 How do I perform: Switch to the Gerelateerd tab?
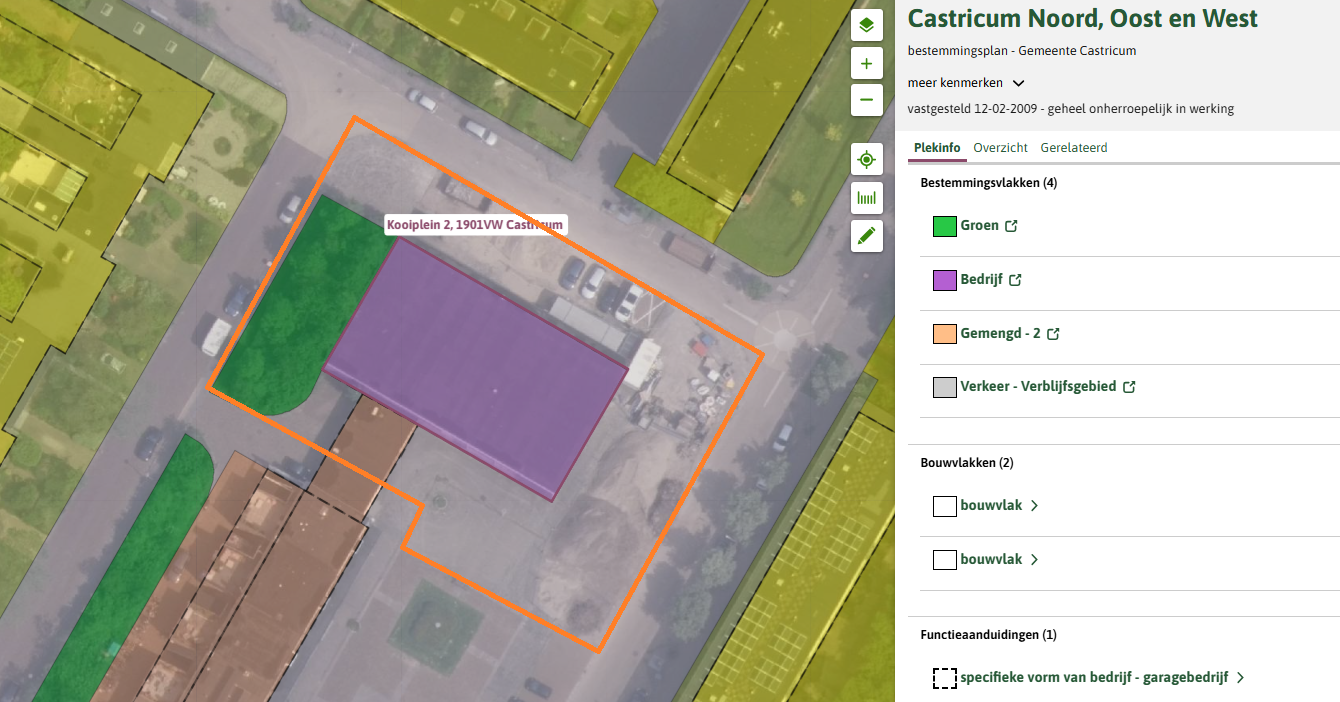coord(1073,148)
